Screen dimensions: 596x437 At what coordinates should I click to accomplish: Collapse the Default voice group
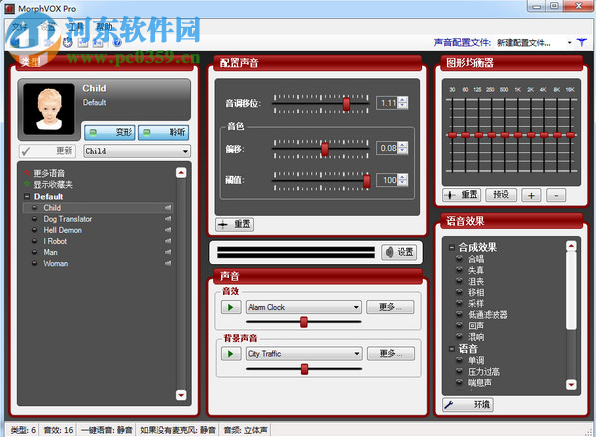[27, 196]
